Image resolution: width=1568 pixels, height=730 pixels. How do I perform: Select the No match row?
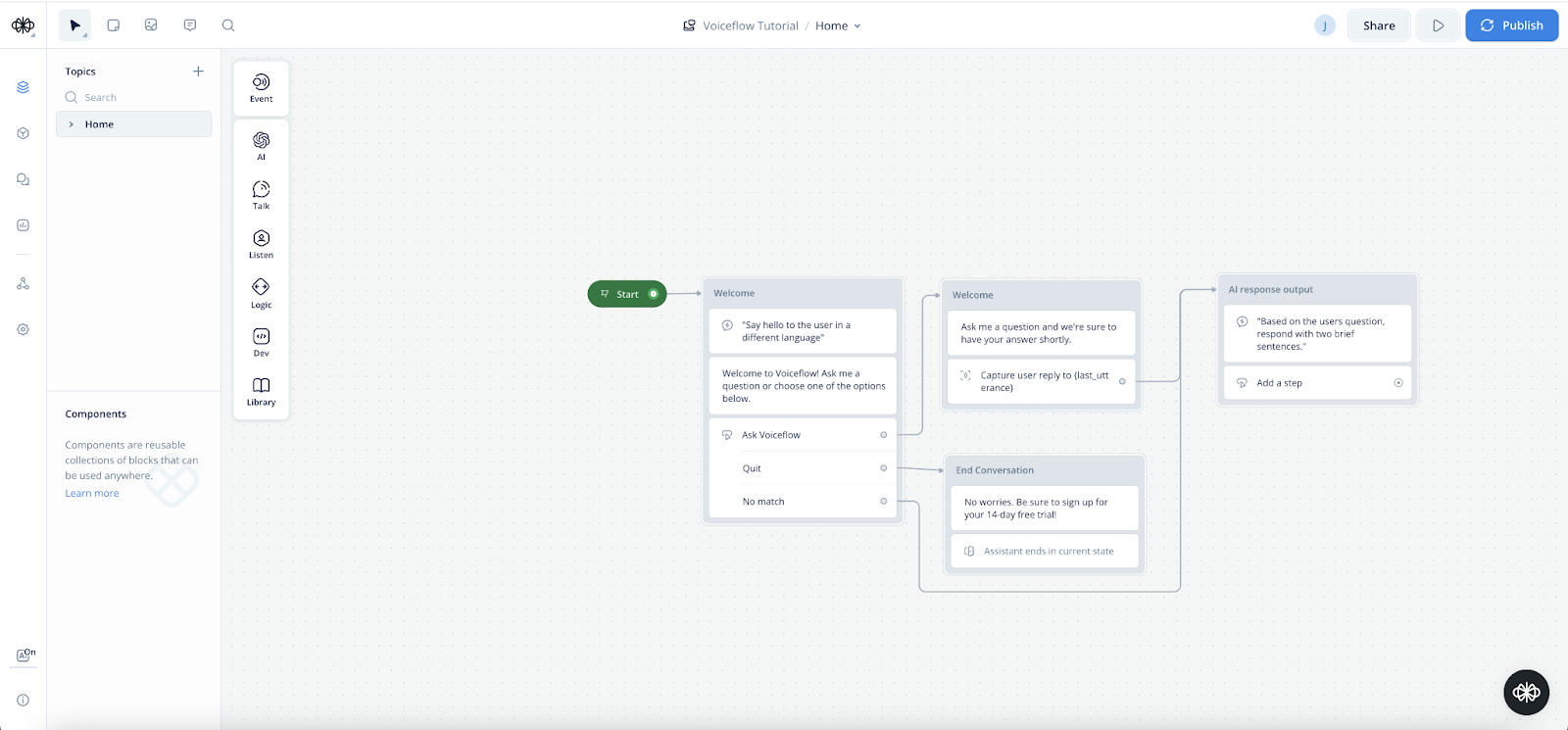pyautogui.click(x=803, y=502)
